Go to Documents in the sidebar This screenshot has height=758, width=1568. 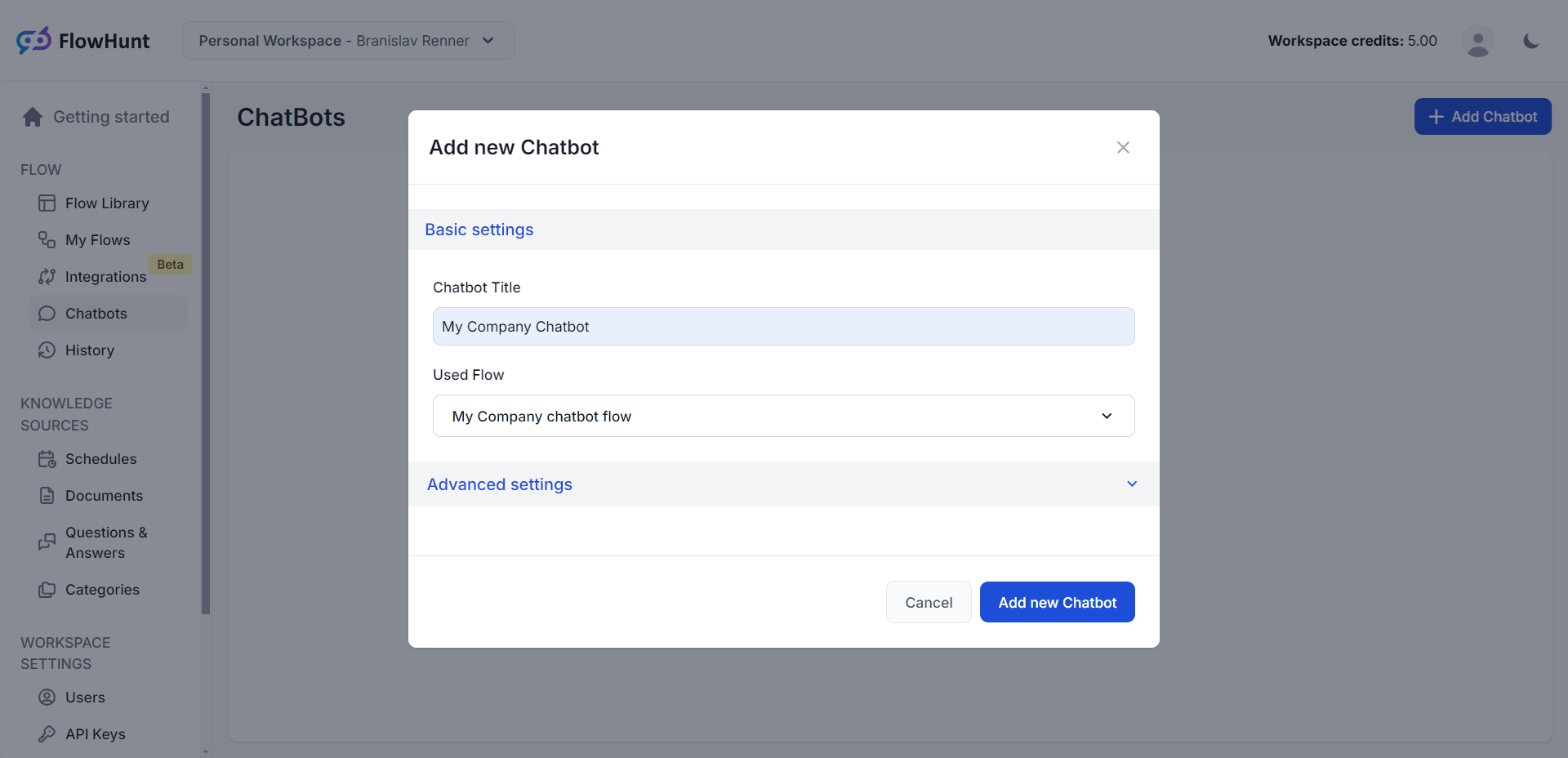pos(104,496)
